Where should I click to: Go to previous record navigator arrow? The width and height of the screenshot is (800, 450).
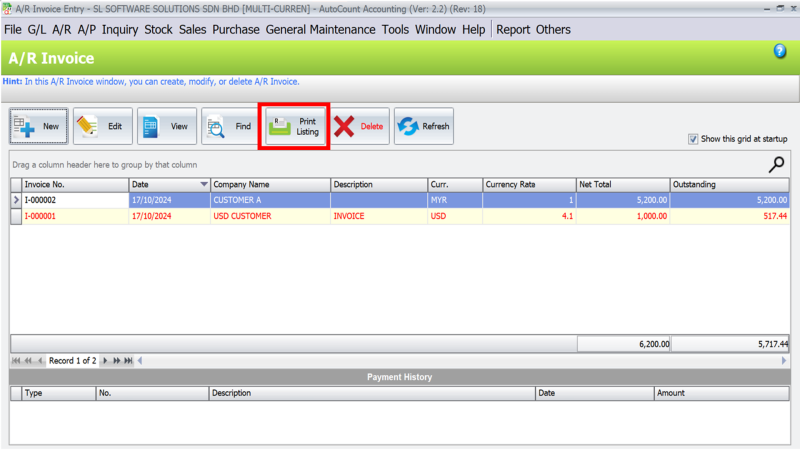click(40, 361)
